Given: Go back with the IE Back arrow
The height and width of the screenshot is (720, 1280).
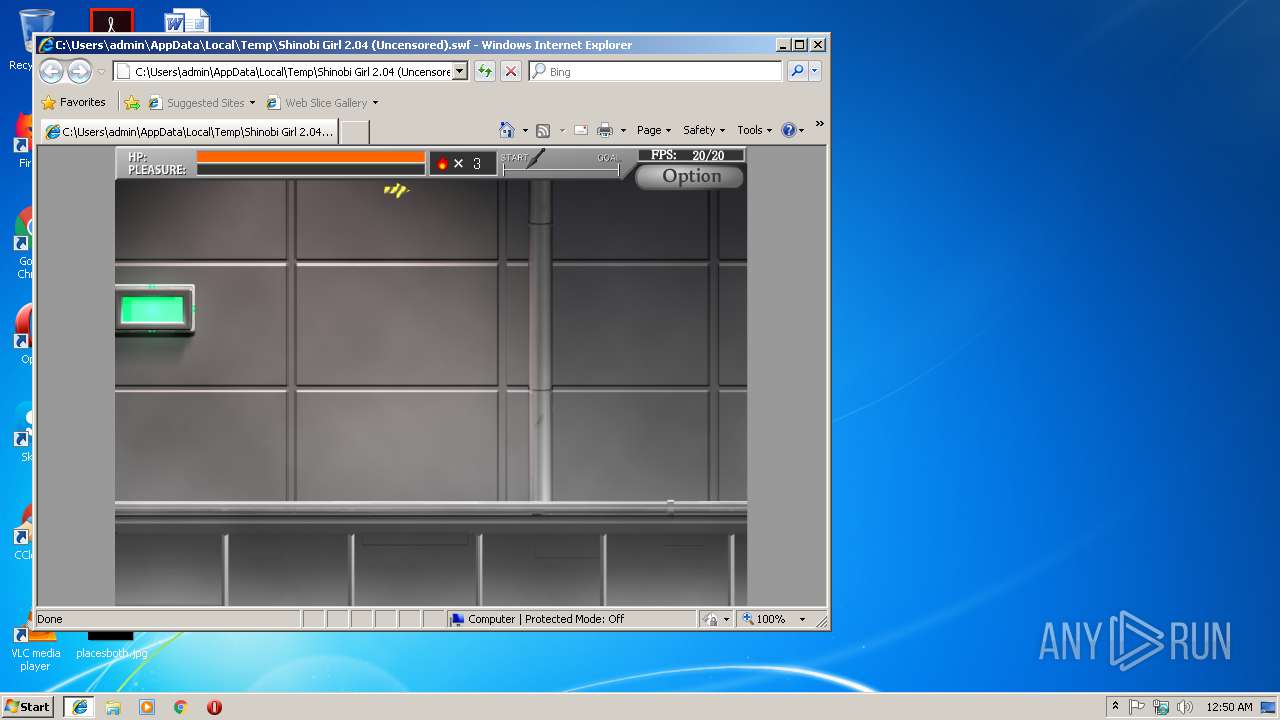Looking at the screenshot, I should click(52, 71).
